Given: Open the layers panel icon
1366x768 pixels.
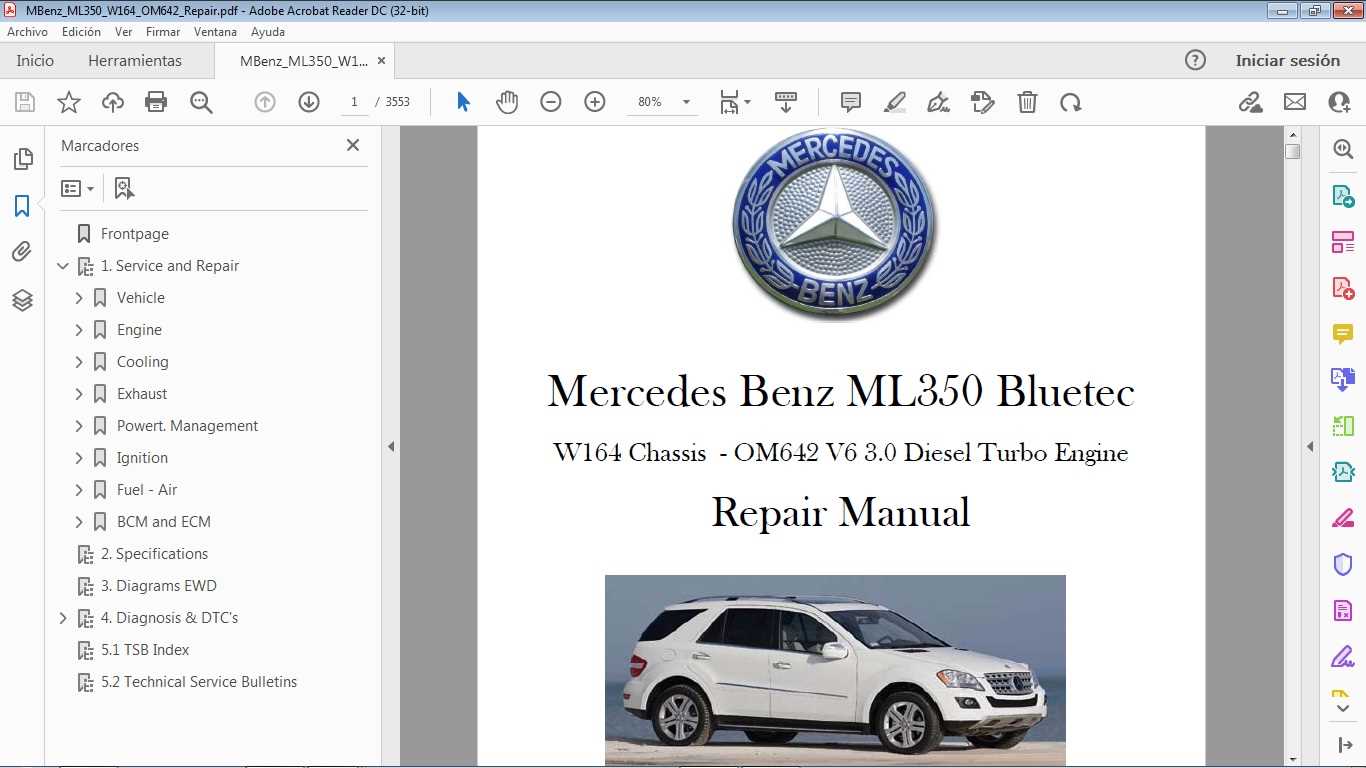Looking at the screenshot, I should 22,300.
